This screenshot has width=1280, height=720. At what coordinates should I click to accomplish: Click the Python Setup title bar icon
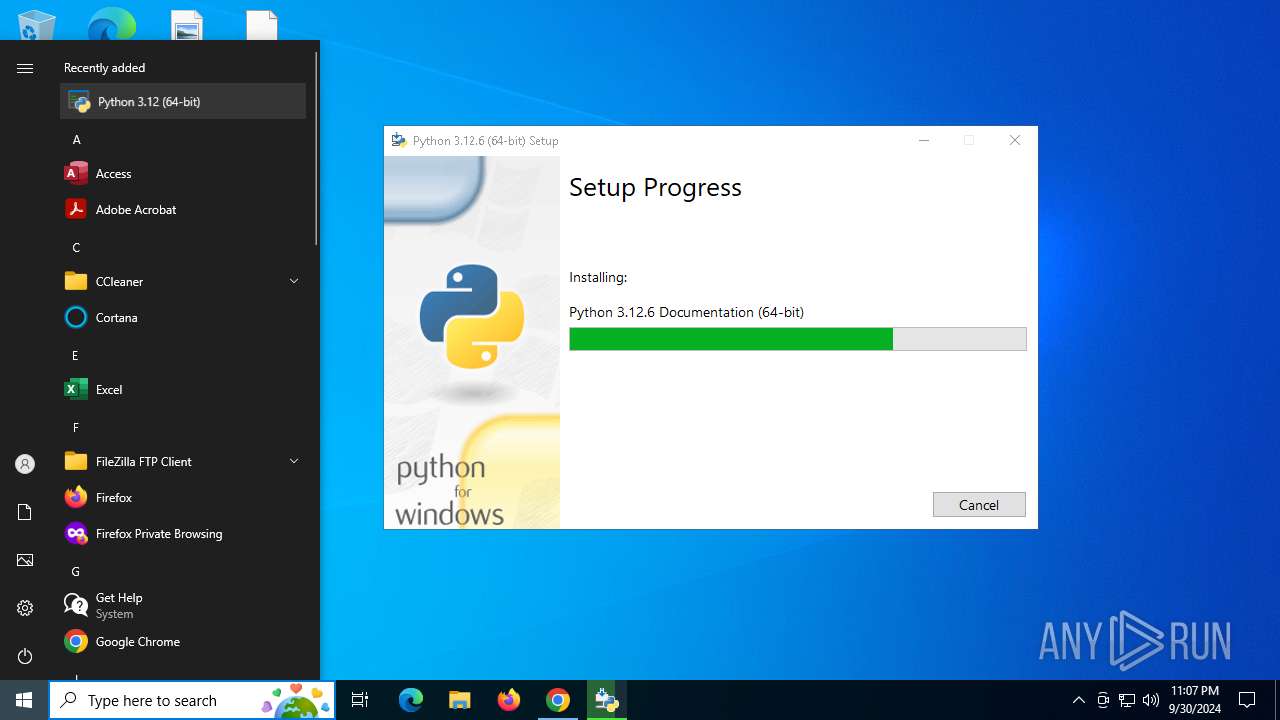399,140
